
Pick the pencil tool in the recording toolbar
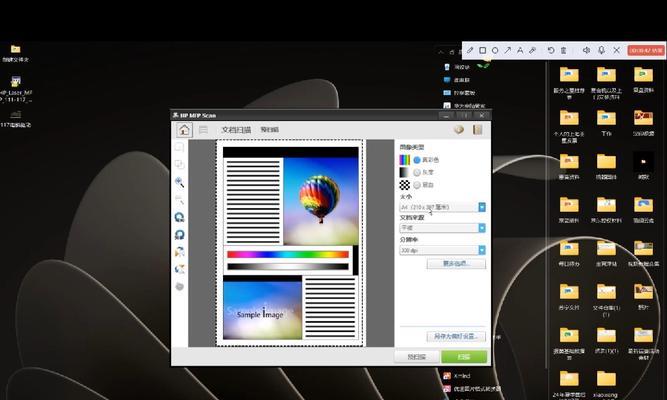(x=470, y=50)
